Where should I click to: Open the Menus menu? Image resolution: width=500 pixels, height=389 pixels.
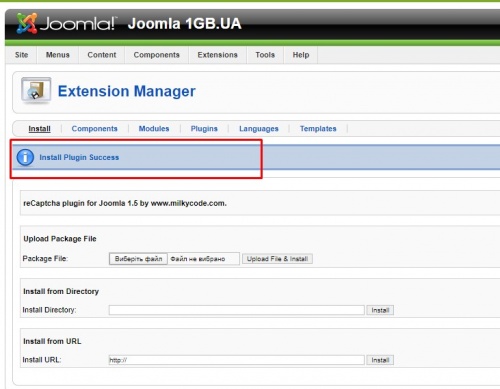click(x=58, y=55)
